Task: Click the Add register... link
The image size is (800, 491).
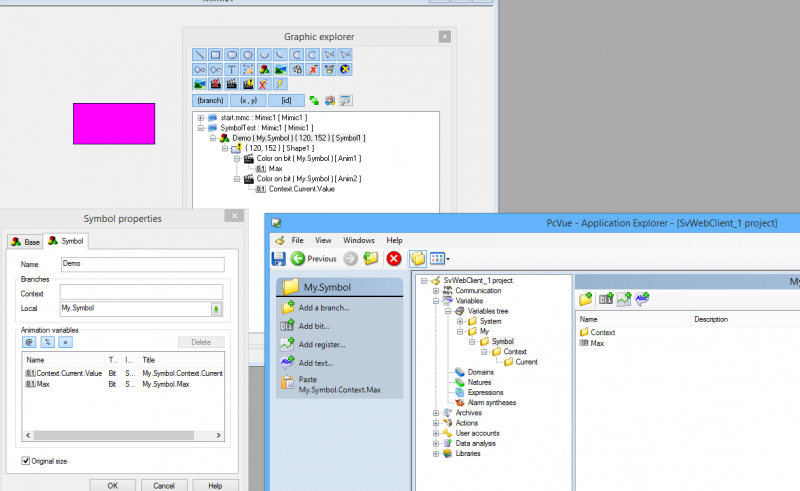Action: coord(322,345)
